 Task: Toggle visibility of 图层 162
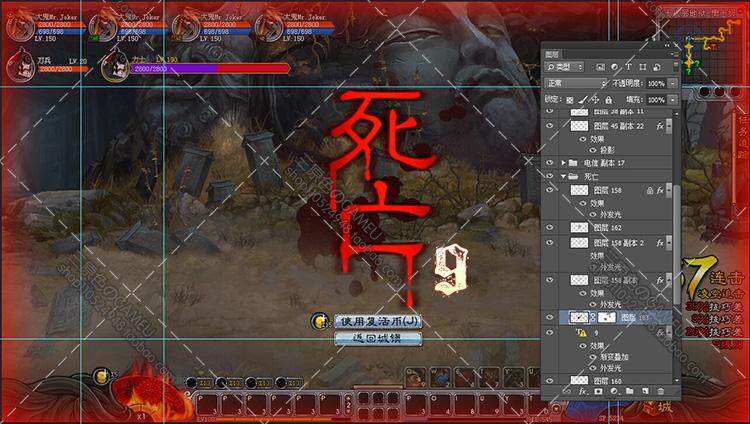click(550, 228)
